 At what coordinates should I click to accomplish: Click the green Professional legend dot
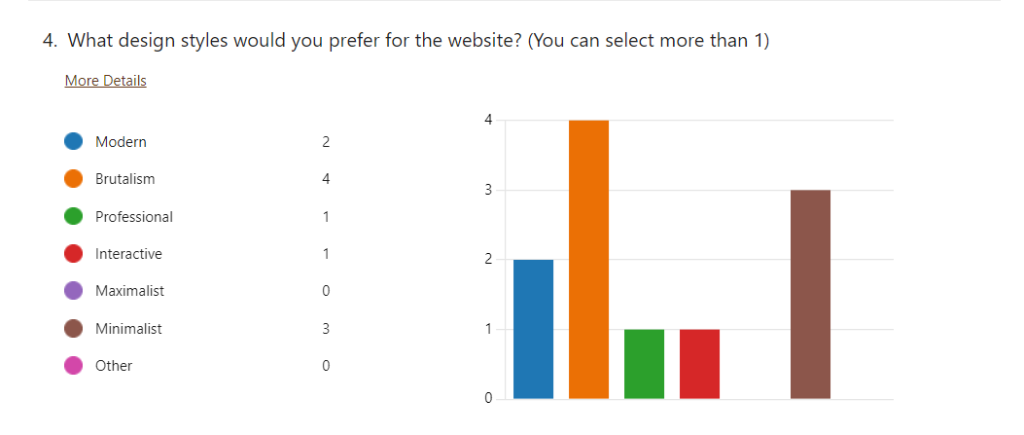[x=73, y=217]
